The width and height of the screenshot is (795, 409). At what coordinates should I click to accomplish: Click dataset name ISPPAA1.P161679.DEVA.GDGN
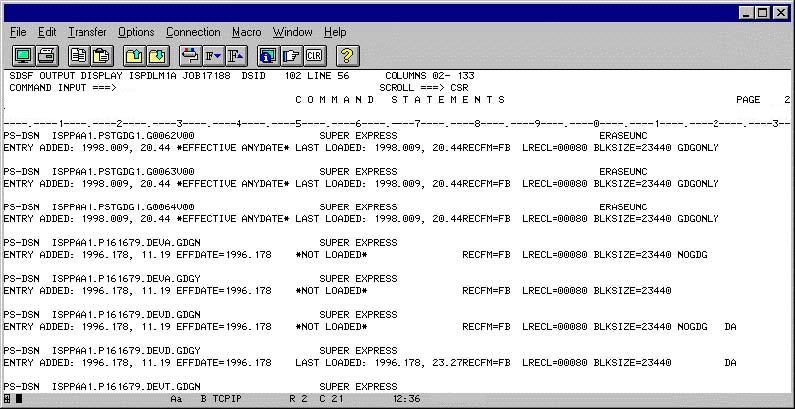point(126,243)
